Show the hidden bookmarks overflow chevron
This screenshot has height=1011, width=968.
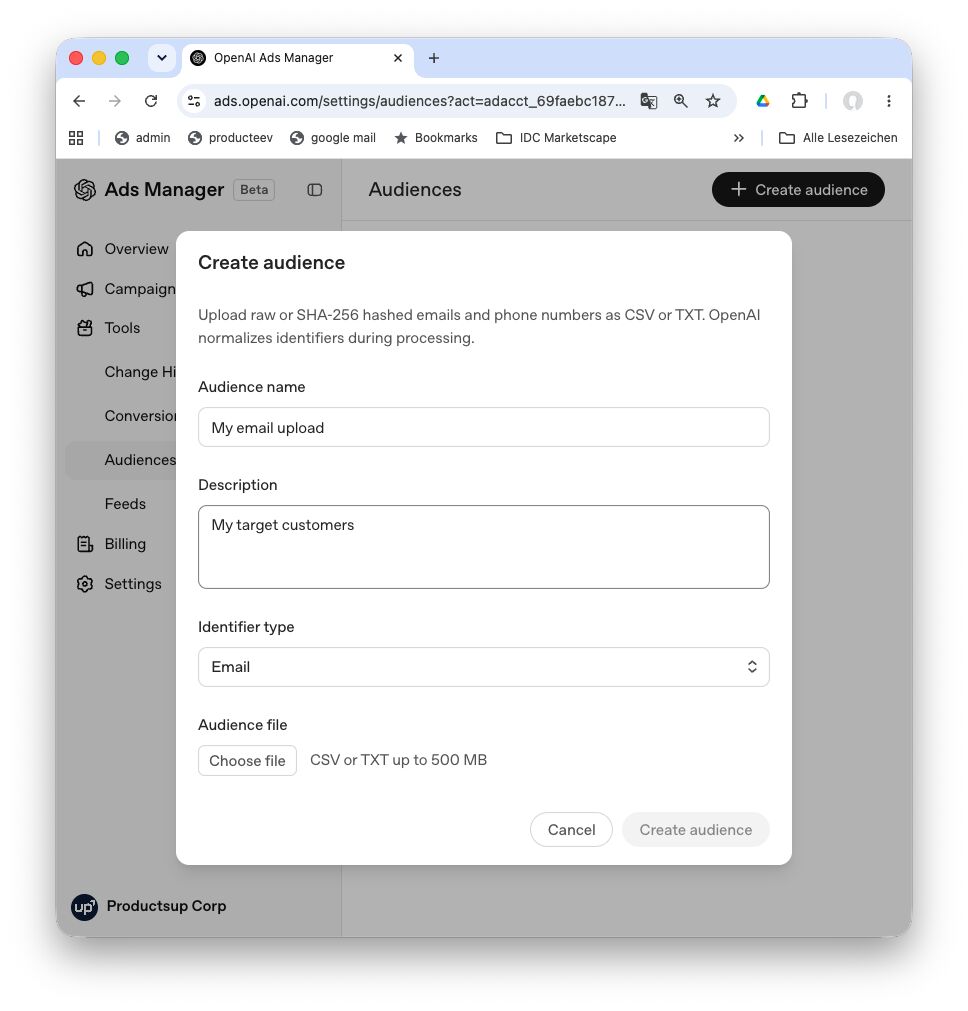[738, 138]
